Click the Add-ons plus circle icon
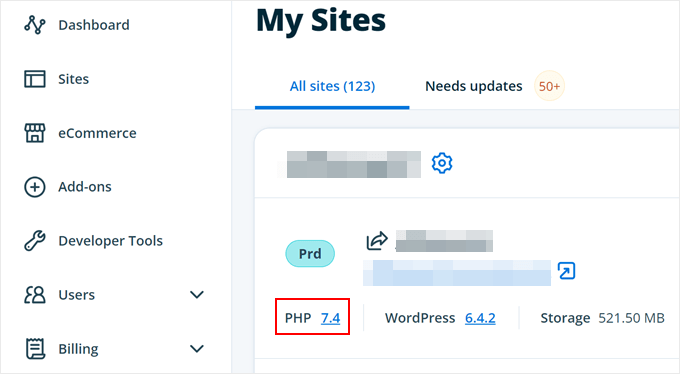The image size is (680, 374). [35, 187]
